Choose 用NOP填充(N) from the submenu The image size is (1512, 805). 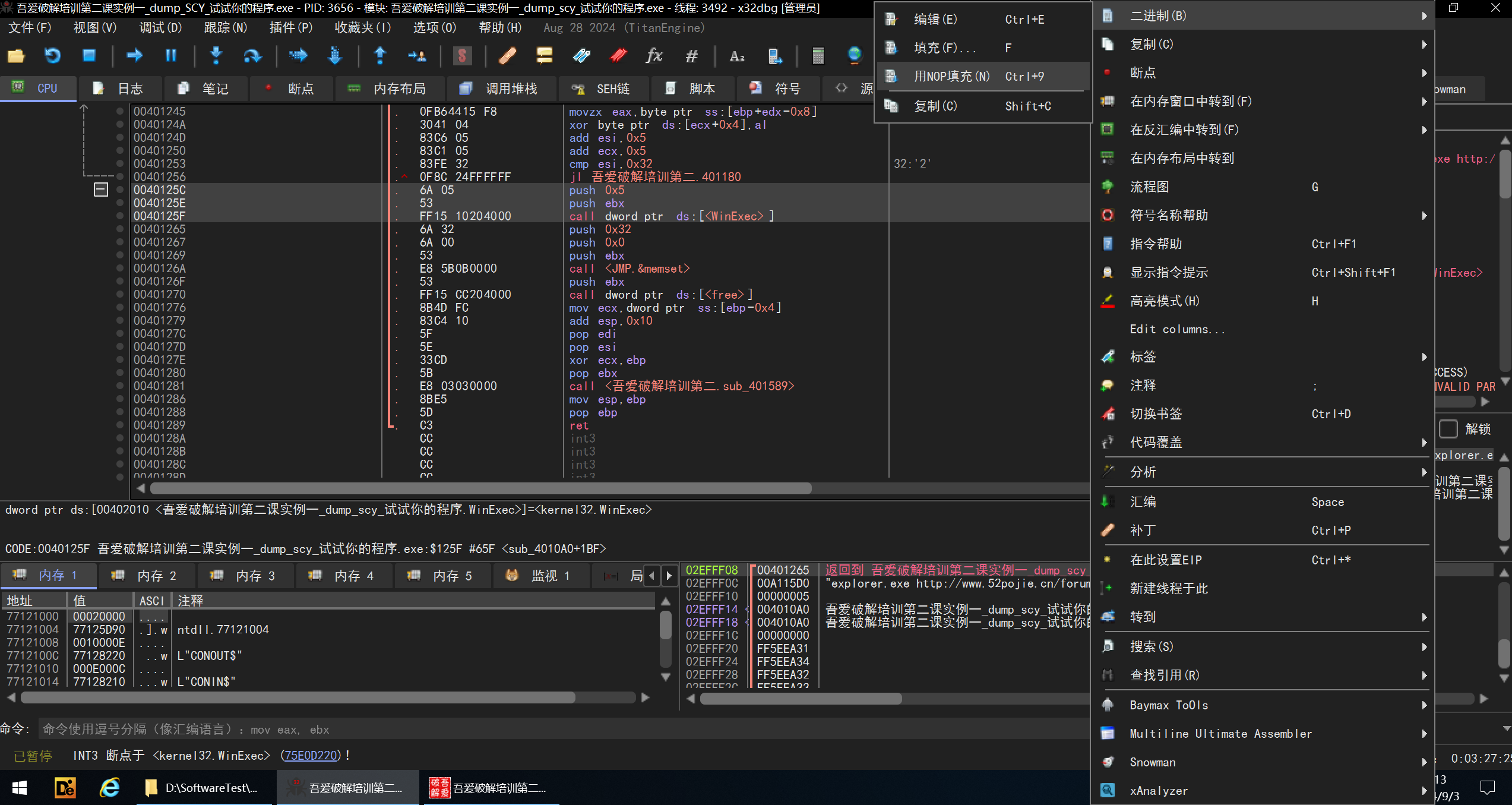point(983,76)
